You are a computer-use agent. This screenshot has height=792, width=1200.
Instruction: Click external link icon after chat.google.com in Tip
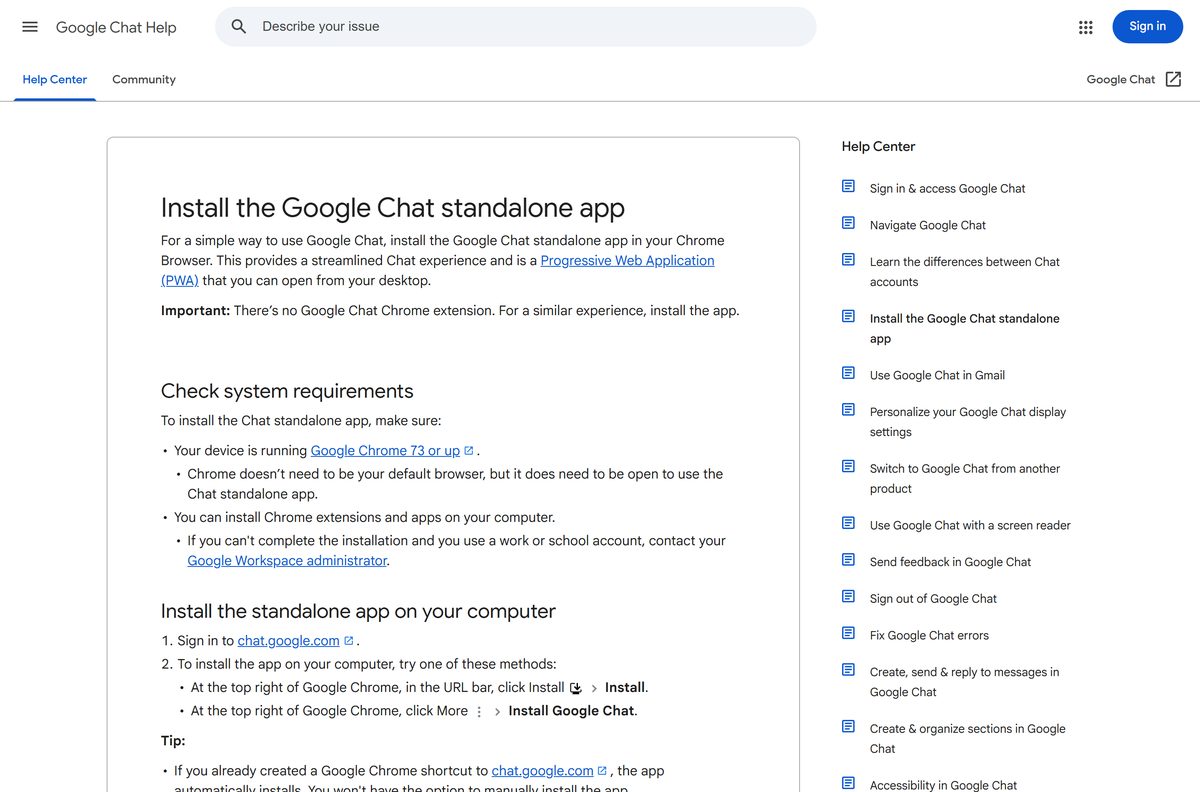pos(602,771)
